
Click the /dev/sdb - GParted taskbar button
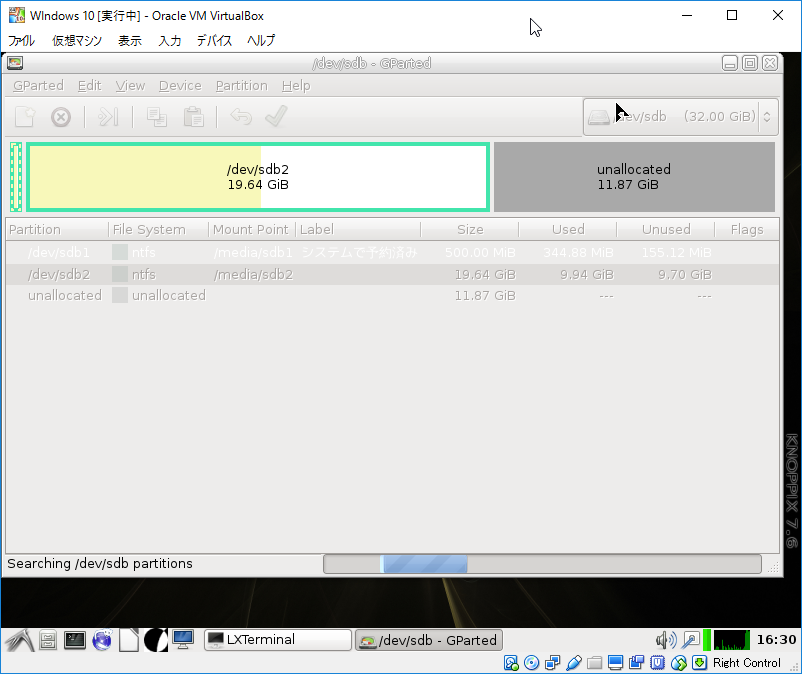[429, 640]
